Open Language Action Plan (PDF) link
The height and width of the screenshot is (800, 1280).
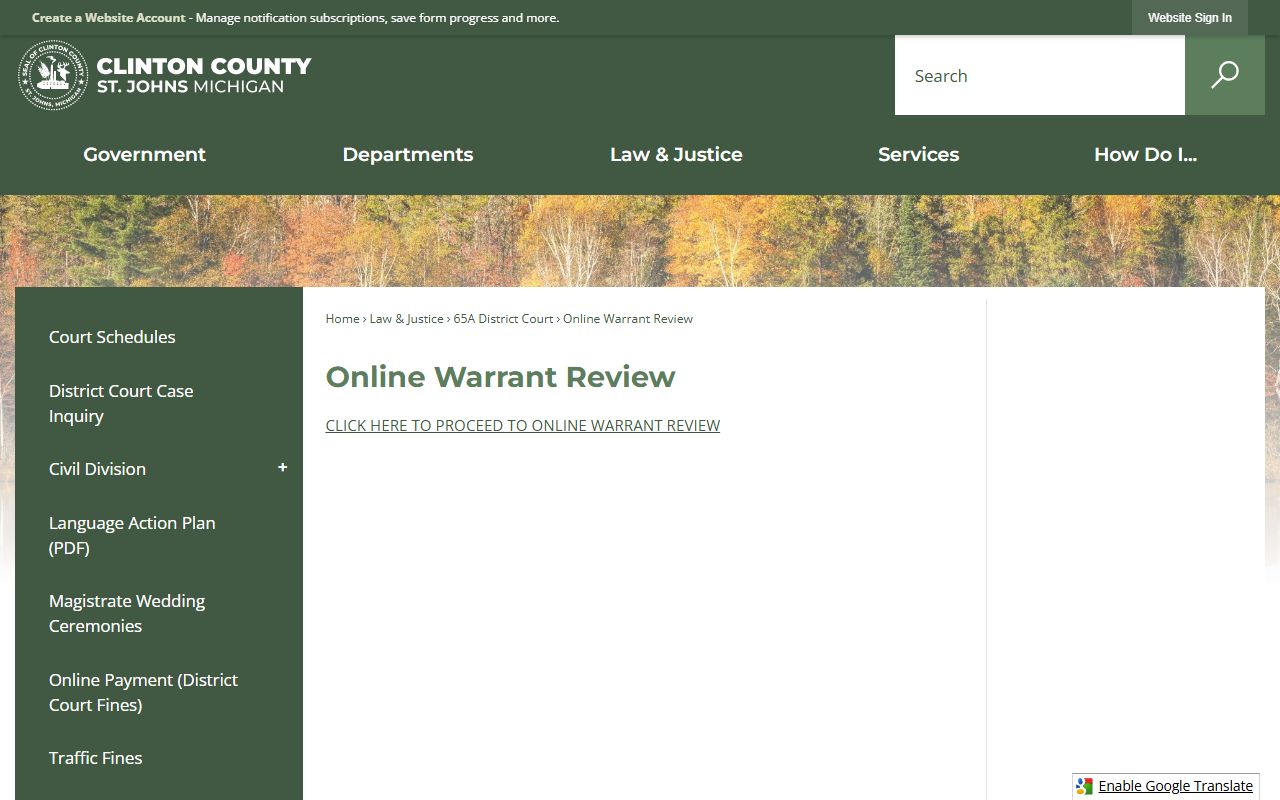pyautogui.click(x=132, y=535)
